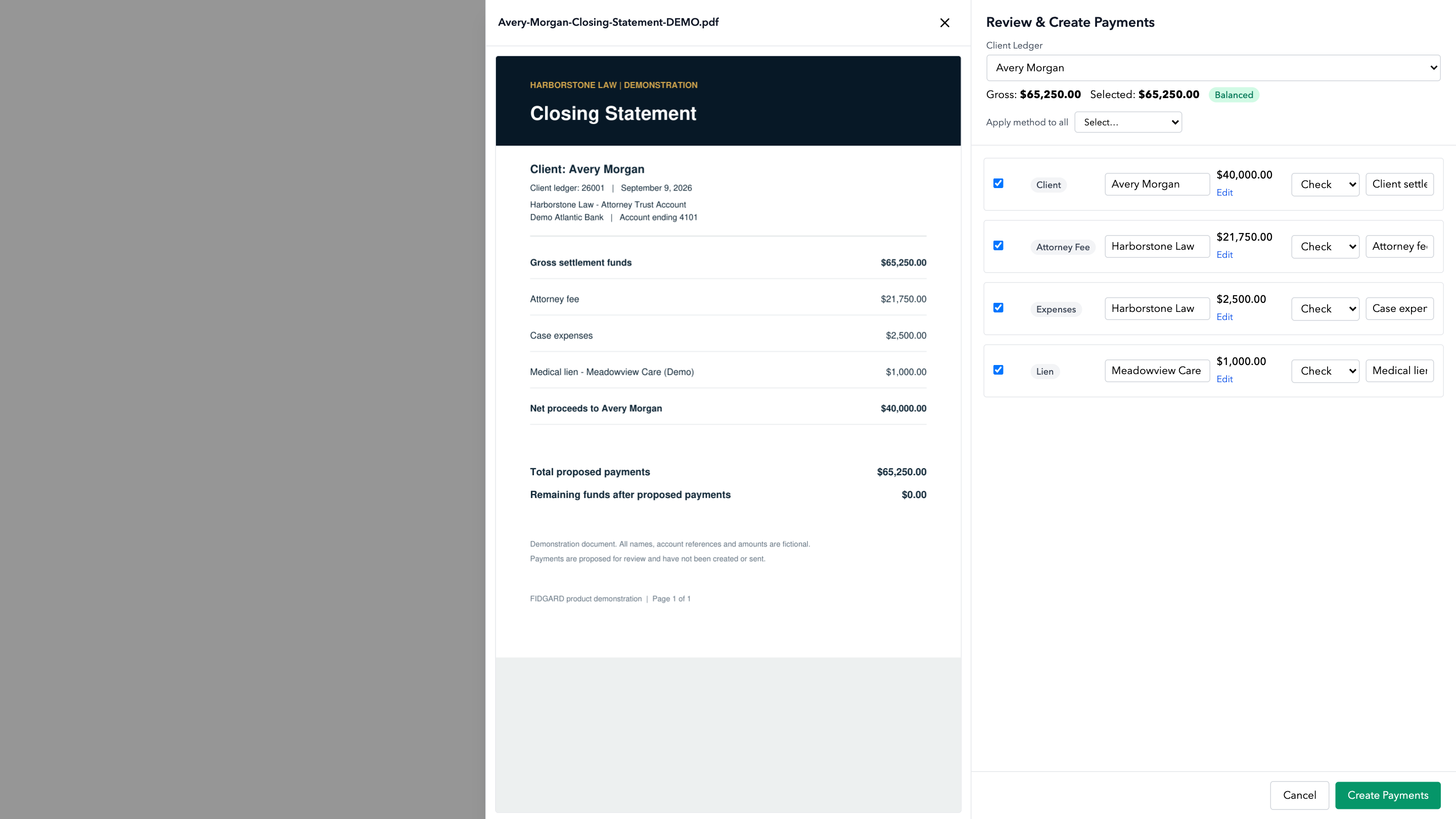Image resolution: width=1456 pixels, height=819 pixels.
Task: Click the Closing Statement title in PDF
Action: (613, 114)
